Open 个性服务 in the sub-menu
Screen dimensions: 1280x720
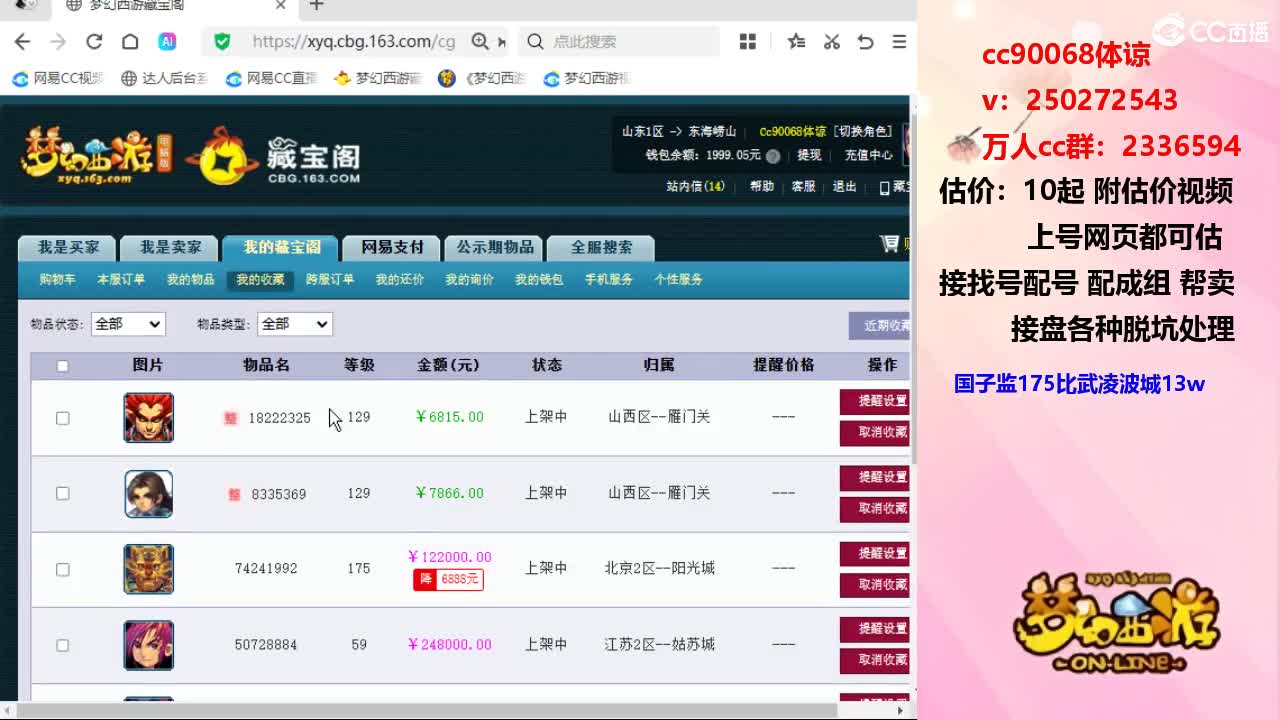click(x=679, y=280)
